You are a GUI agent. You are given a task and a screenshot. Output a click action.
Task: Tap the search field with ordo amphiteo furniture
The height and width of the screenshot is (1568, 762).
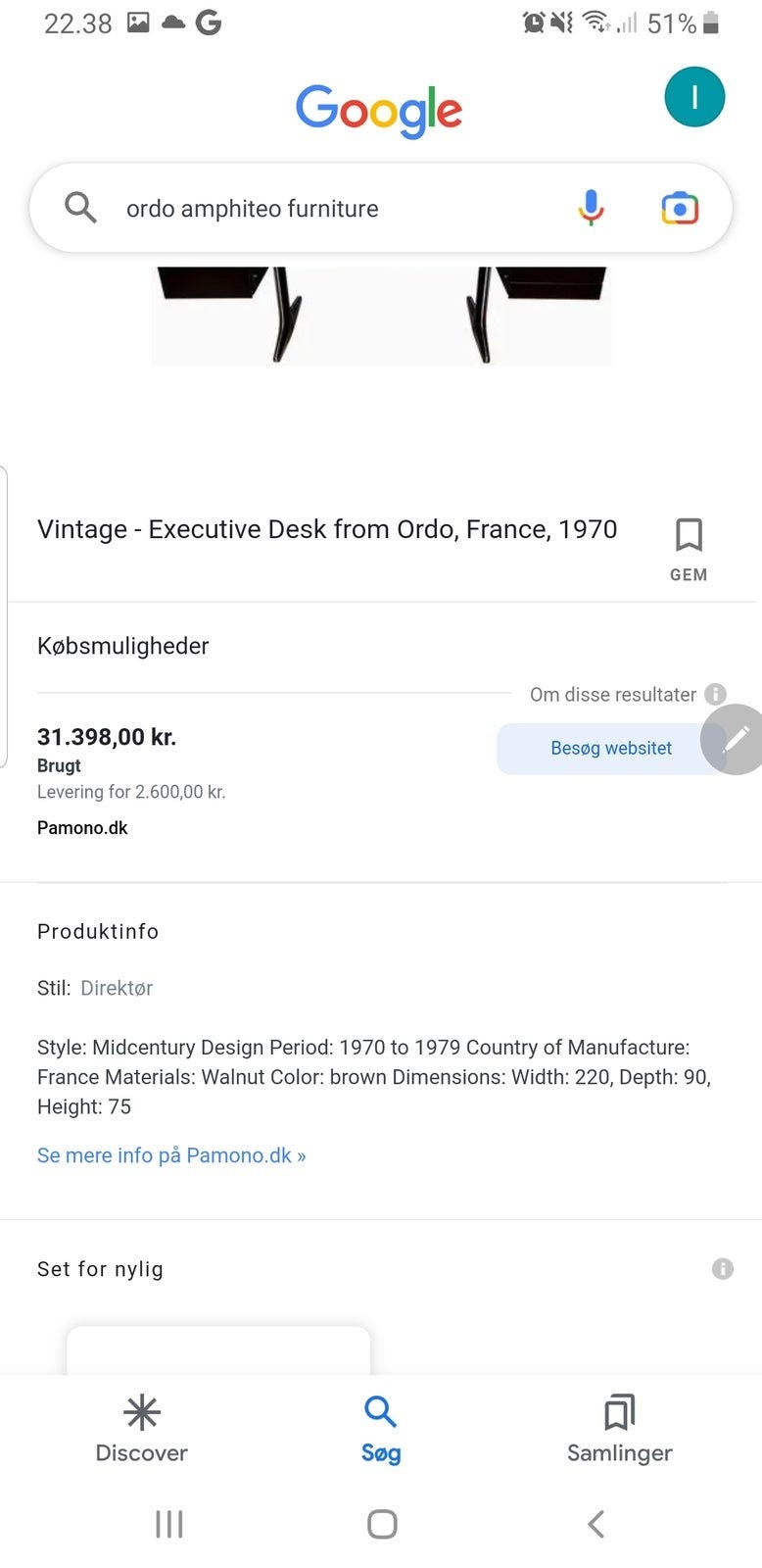(x=294, y=208)
